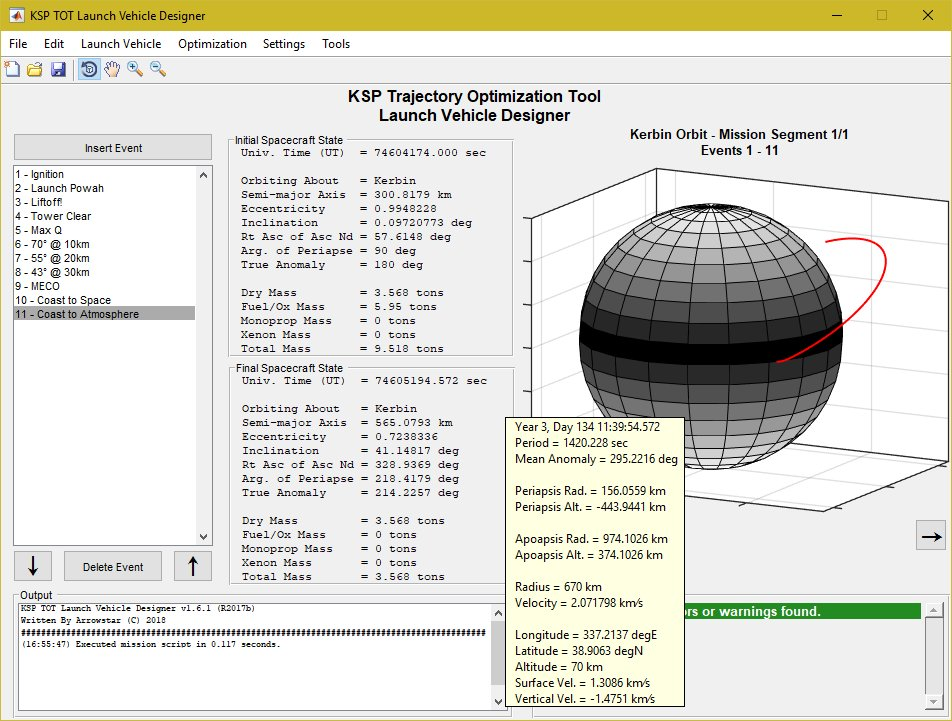The image size is (952, 721).
Task: Select the "9 - MECO" event
Action: point(38,286)
